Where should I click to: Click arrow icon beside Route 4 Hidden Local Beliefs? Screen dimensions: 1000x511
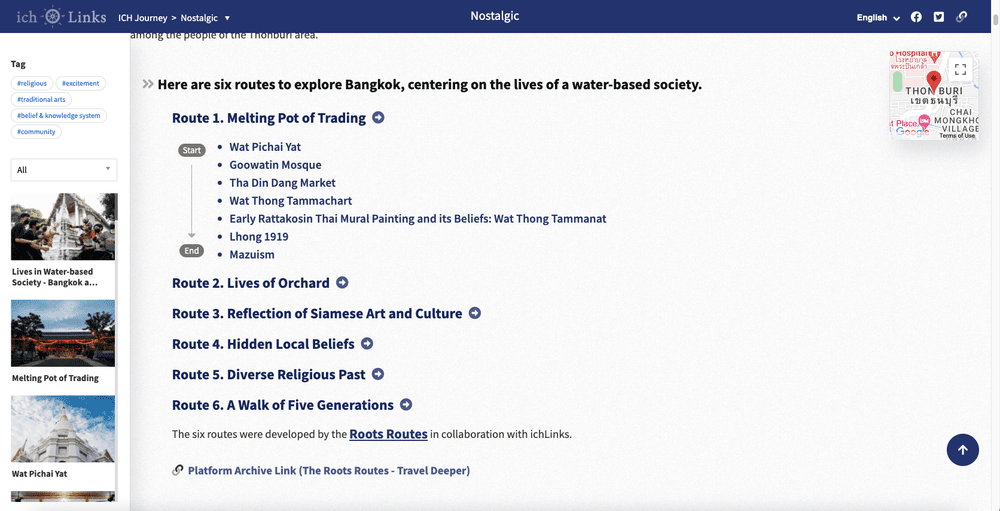click(367, 344)
